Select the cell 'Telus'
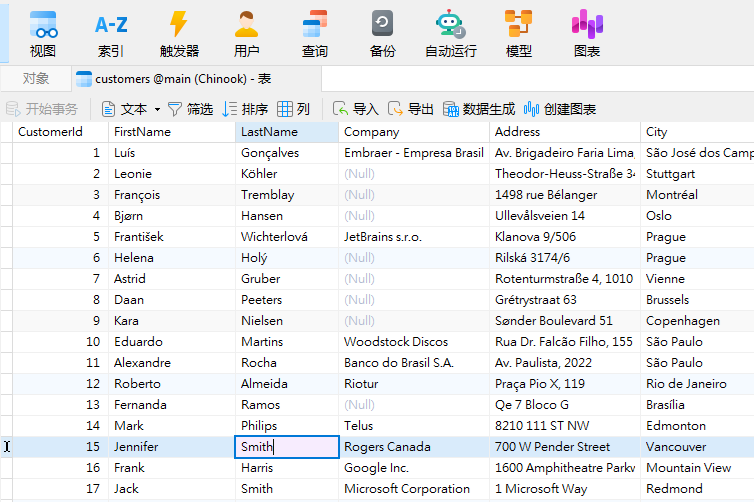The image size is (754, 502). click(414, 426)
